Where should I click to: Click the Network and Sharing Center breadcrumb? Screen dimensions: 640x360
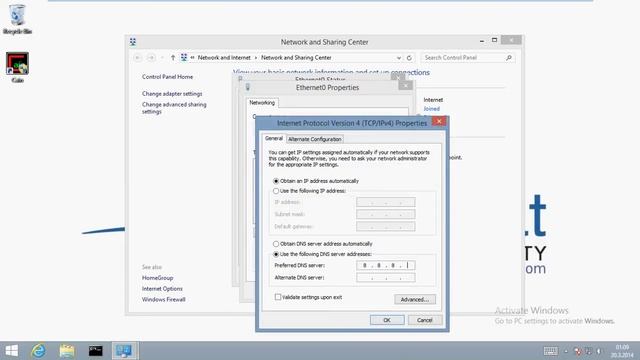pyautogui.click(x=296, y=58)
